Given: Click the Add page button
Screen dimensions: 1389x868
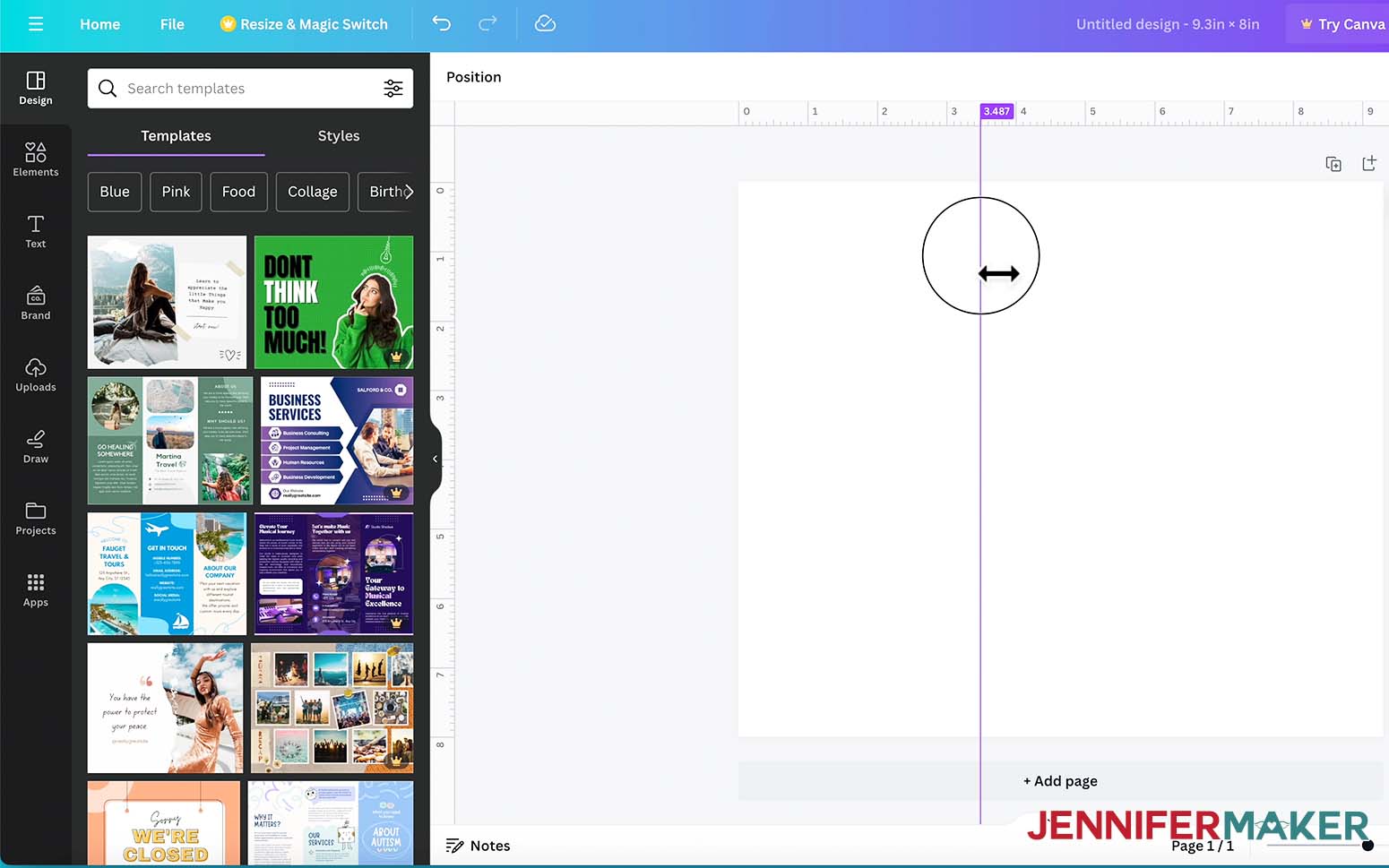Looking at the screenshot, I should coord(1060,781).
